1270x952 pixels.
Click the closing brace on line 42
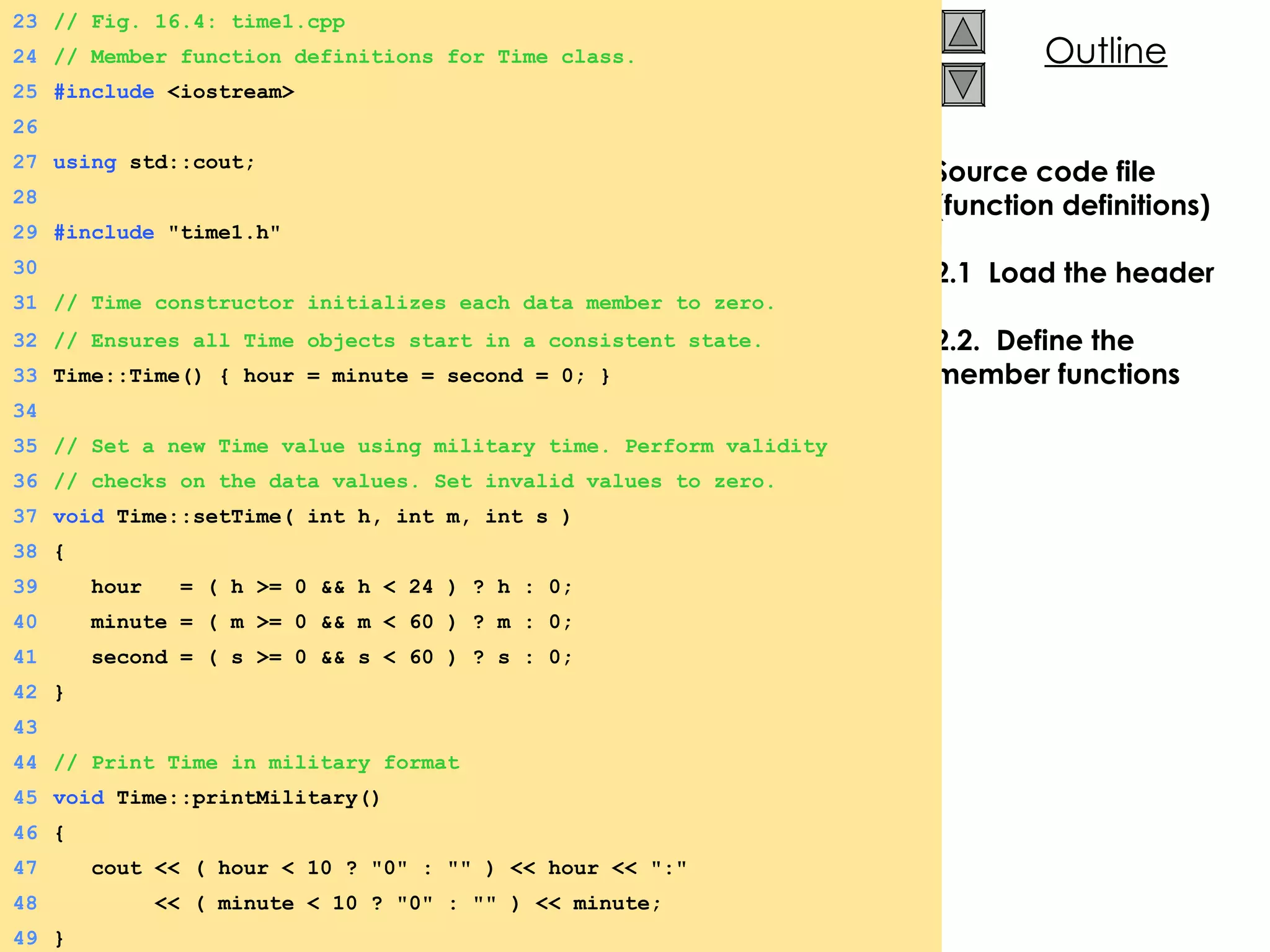[60, 693]
